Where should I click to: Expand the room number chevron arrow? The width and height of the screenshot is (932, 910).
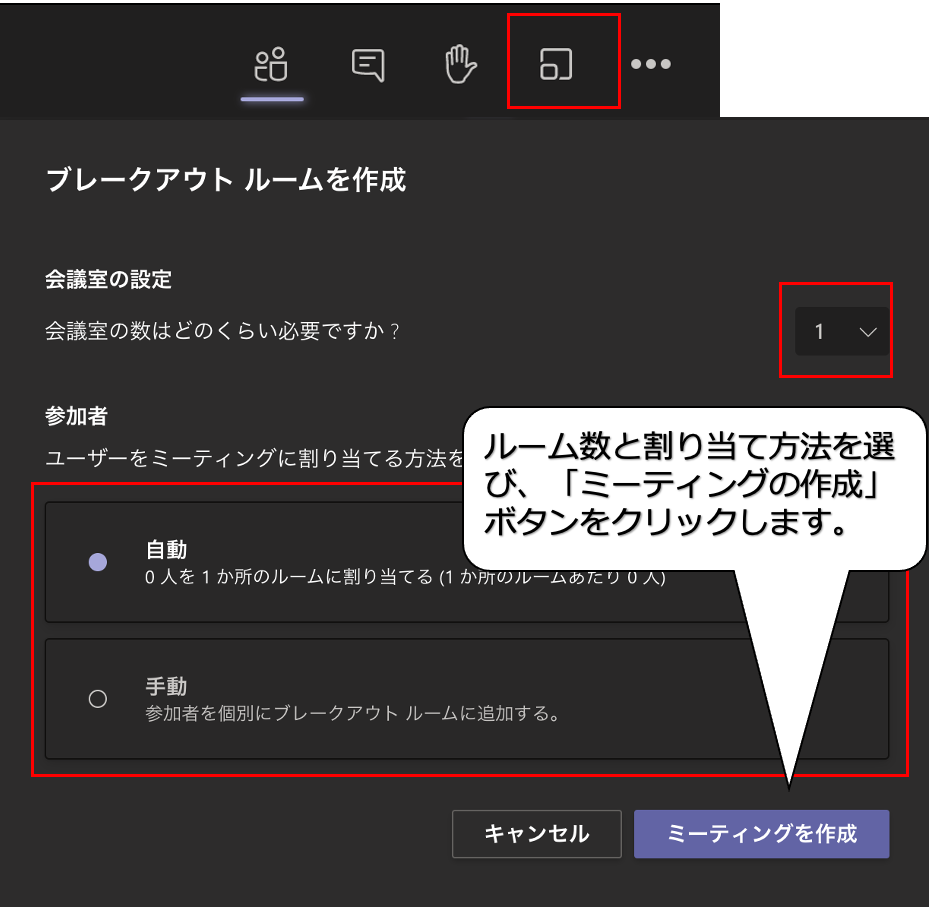coord(868,333)
